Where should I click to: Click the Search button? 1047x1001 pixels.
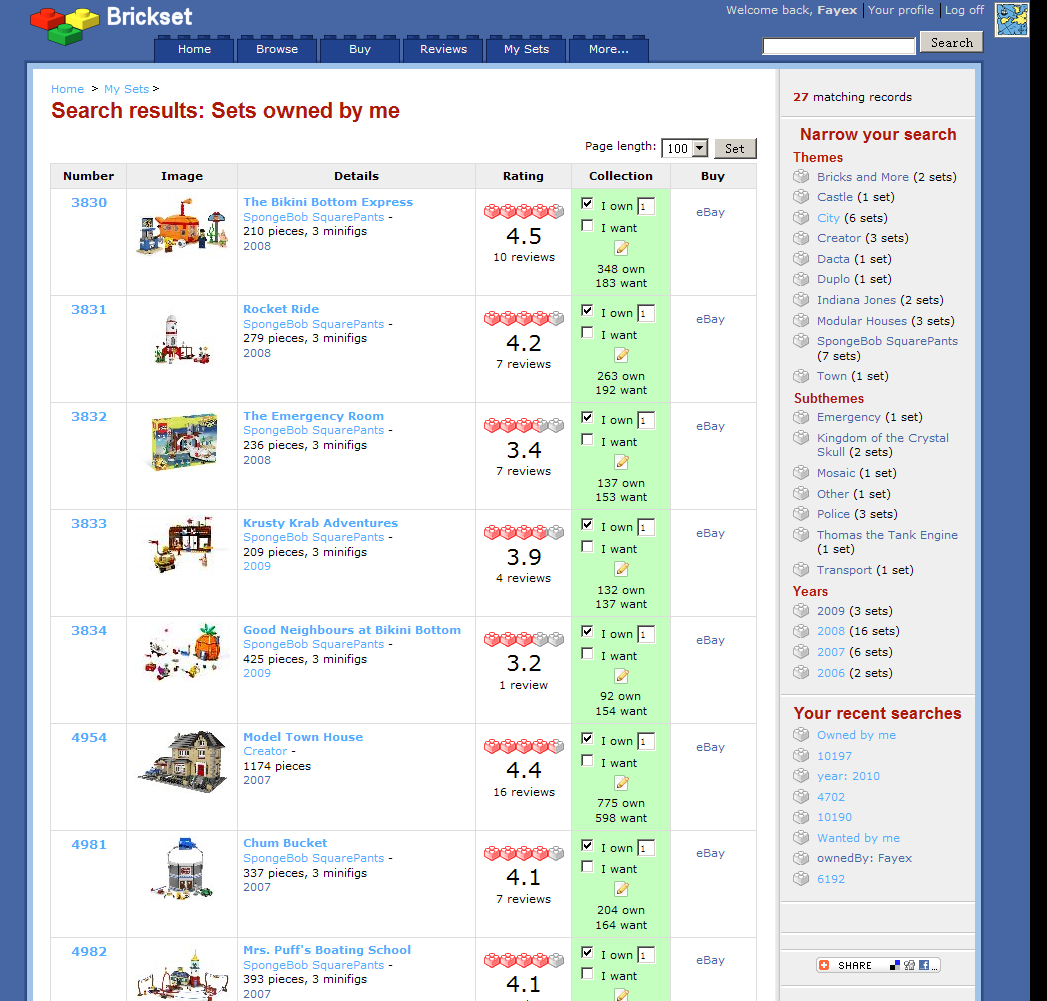pos(952,42)
